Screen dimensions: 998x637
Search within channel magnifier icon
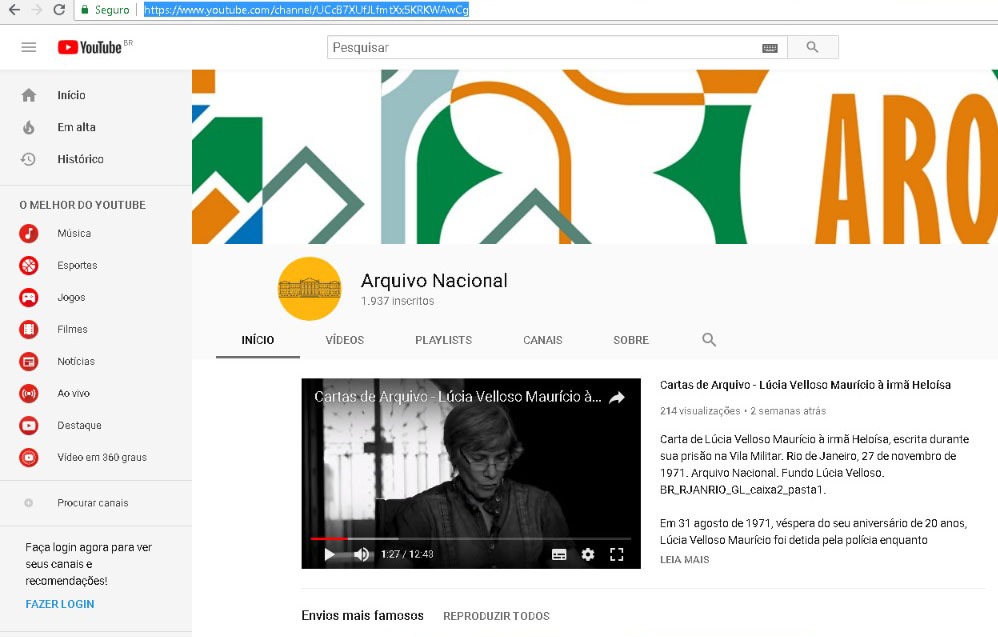click(x=709, y=340)
